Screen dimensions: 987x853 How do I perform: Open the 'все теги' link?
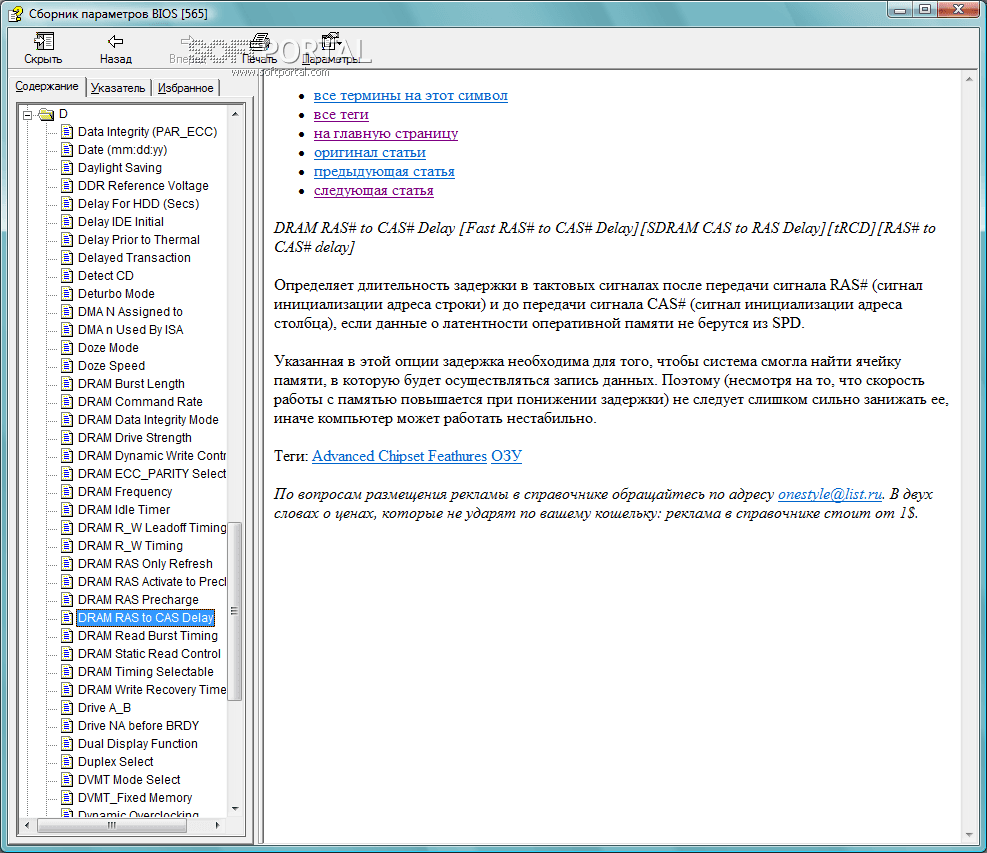point(341,115)
